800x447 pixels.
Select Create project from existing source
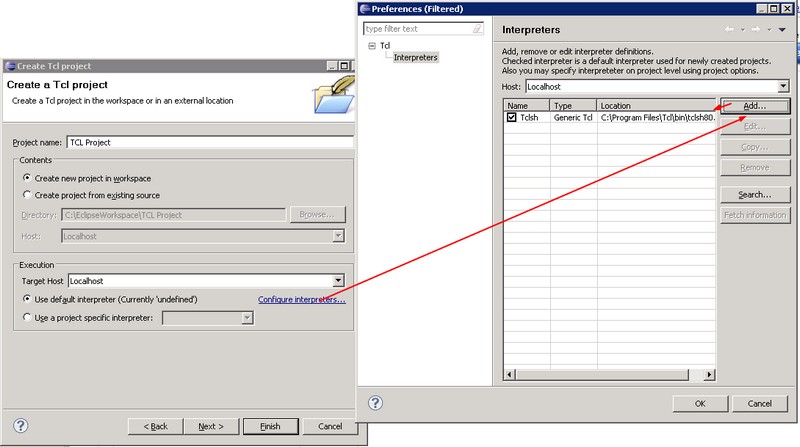point(27,195)
